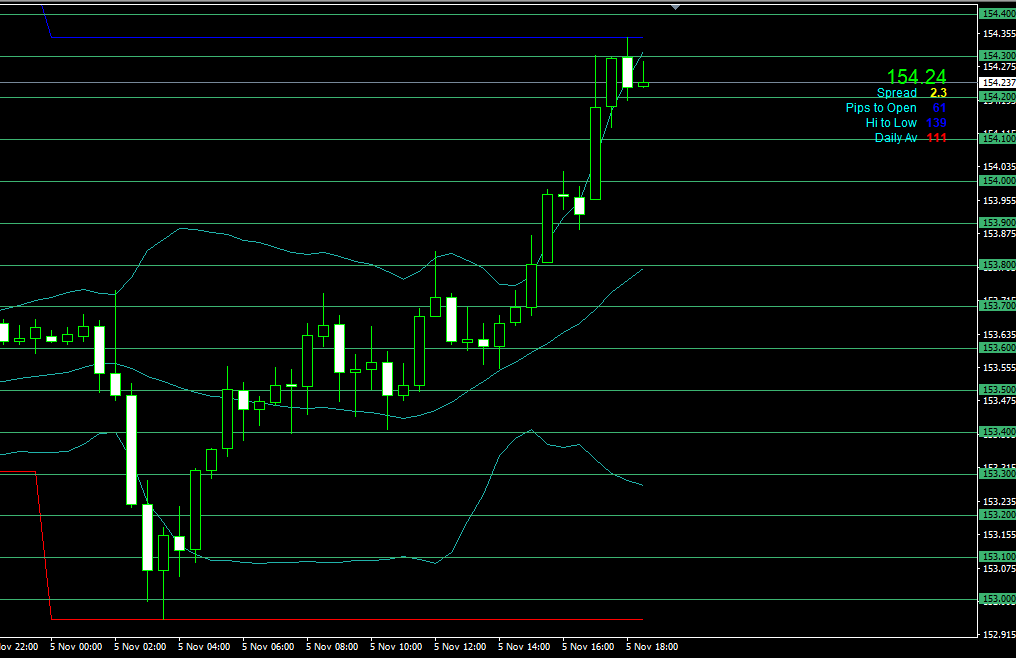Click the 154.000 horizontal line price label
This screenshot has height=658, width=1016.
tap(997, 181)
